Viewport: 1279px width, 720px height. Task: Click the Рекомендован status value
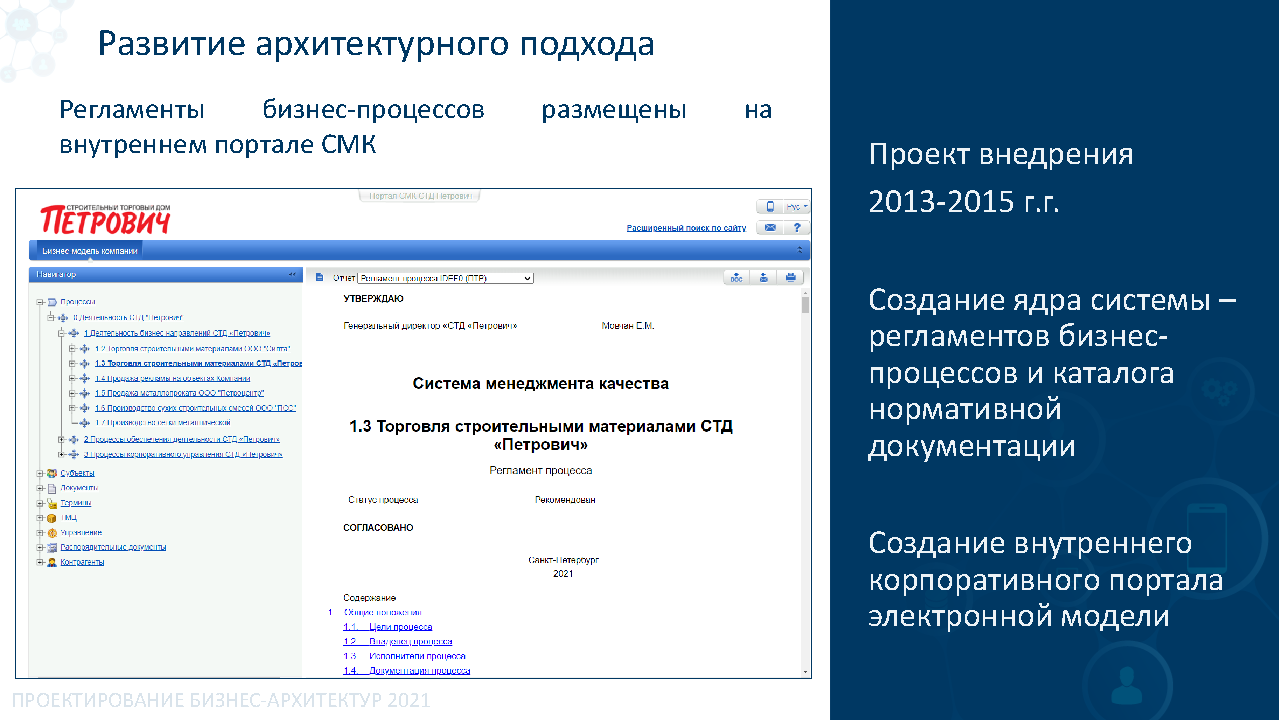[x=565, y=500]
